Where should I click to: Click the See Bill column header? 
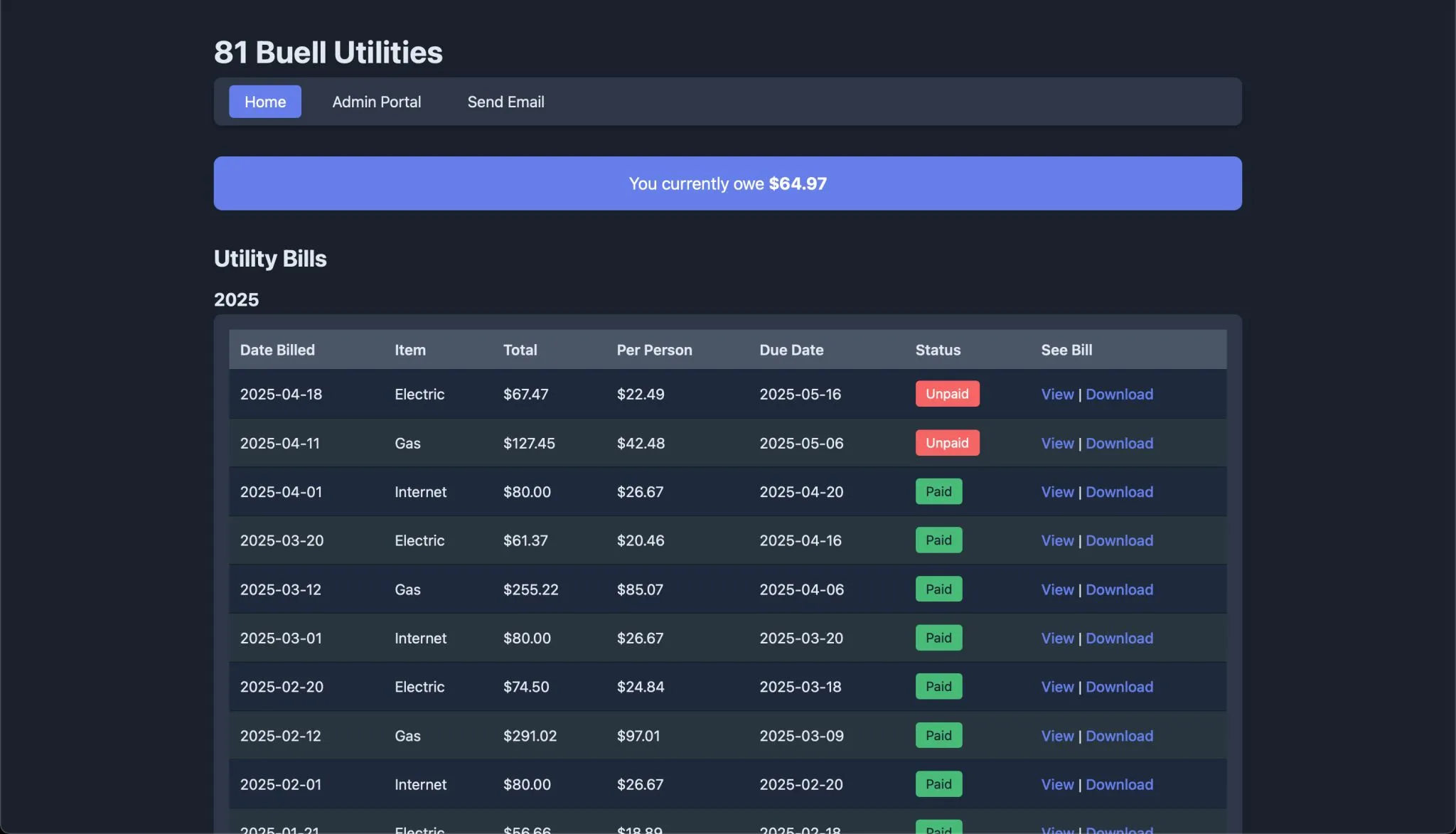coord(1066,350)
